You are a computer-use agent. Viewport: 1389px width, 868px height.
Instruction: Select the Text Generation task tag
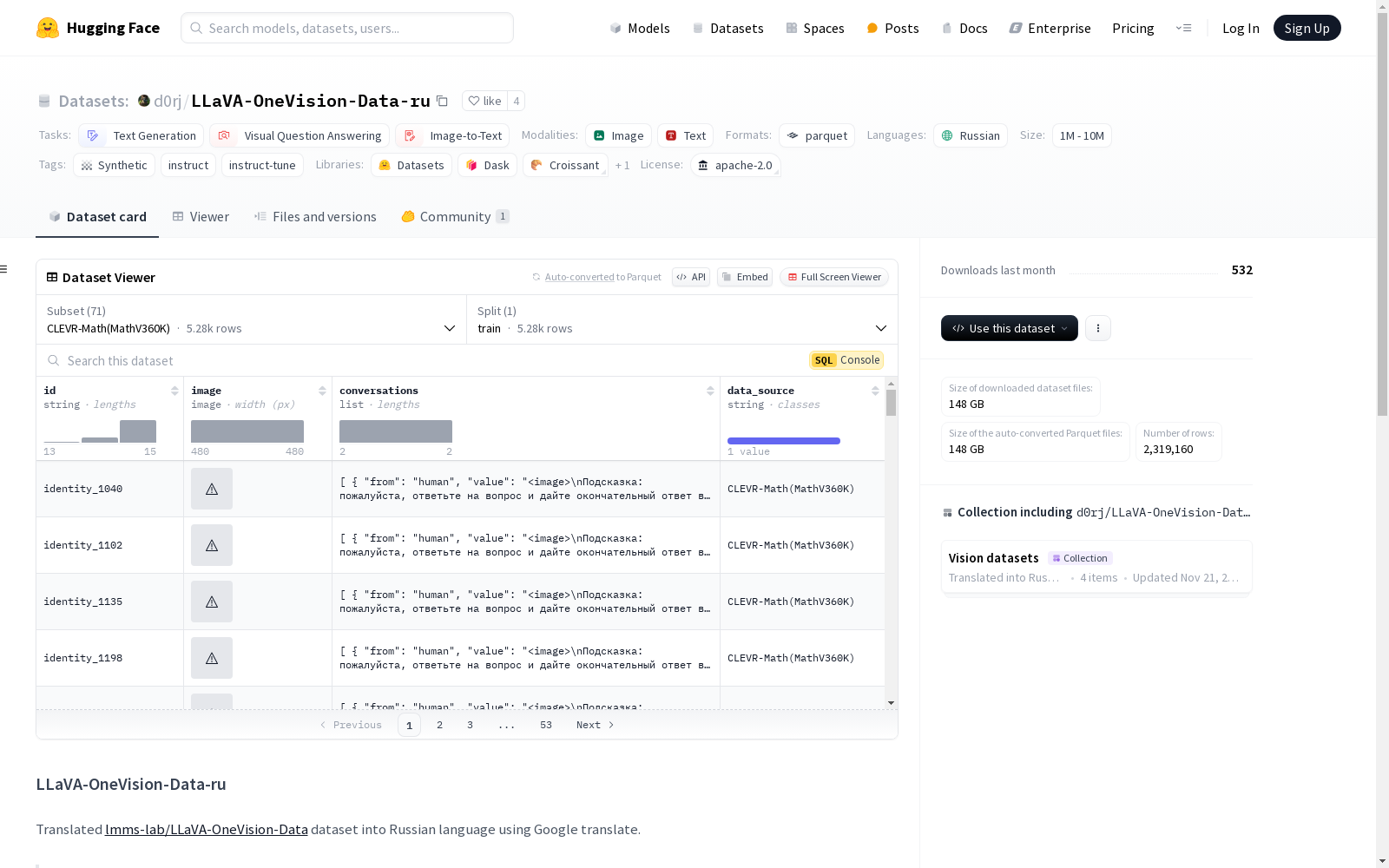[x=141, y=135]
